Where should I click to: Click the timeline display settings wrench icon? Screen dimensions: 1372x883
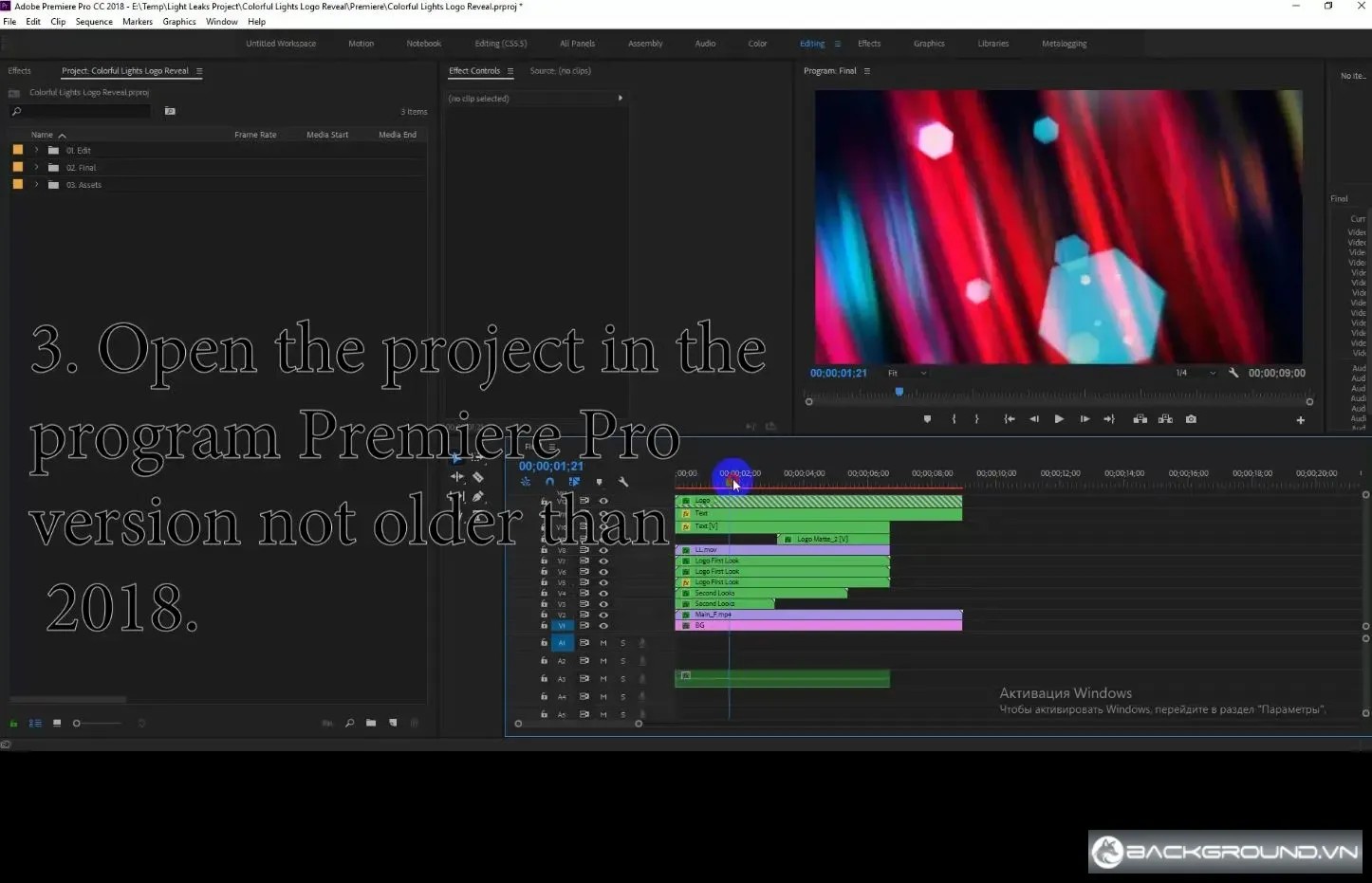623,482
